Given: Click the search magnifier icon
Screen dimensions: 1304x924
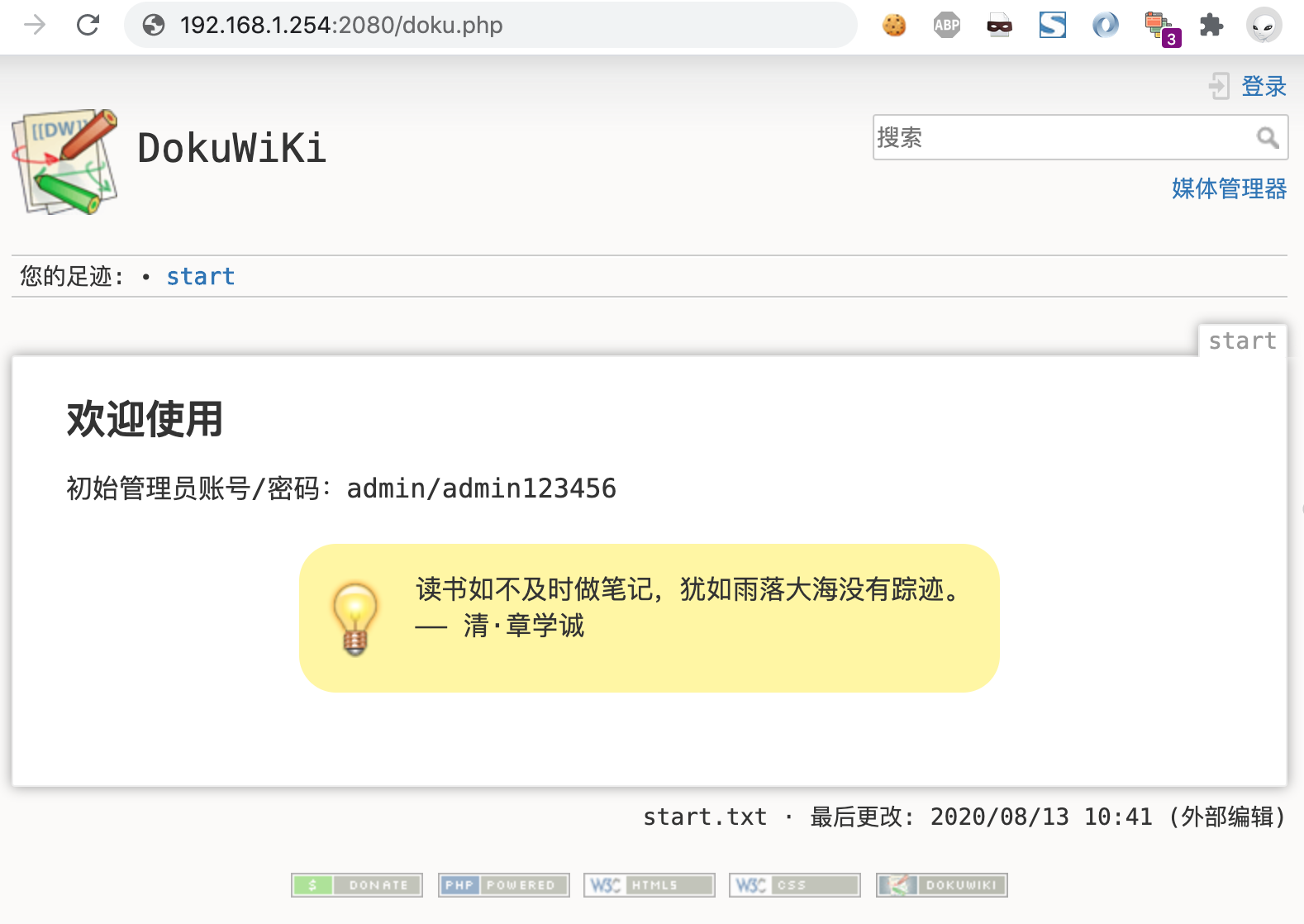Looking at the screenshot, I should tap(1268, 137).
